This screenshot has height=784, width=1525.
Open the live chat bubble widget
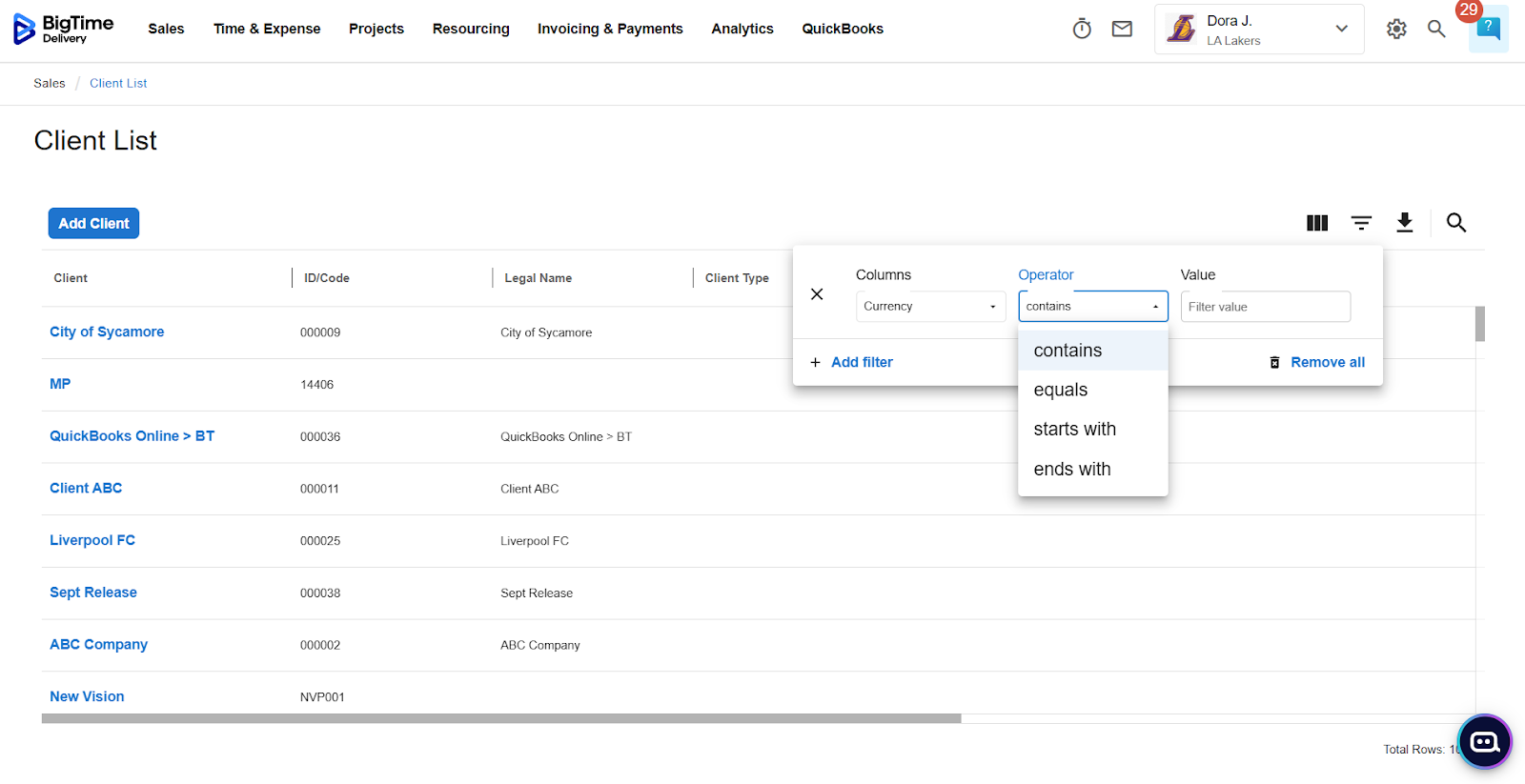click(x=1484, y=741)
